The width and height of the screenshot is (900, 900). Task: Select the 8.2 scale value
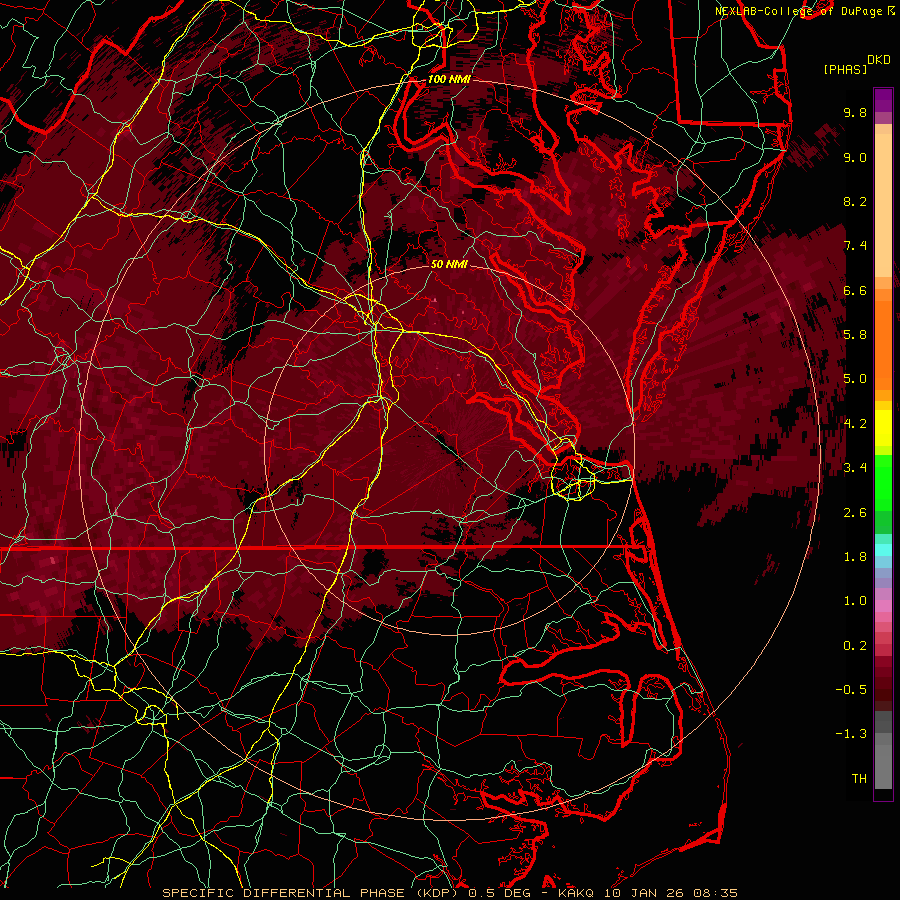tap(855, 201)
